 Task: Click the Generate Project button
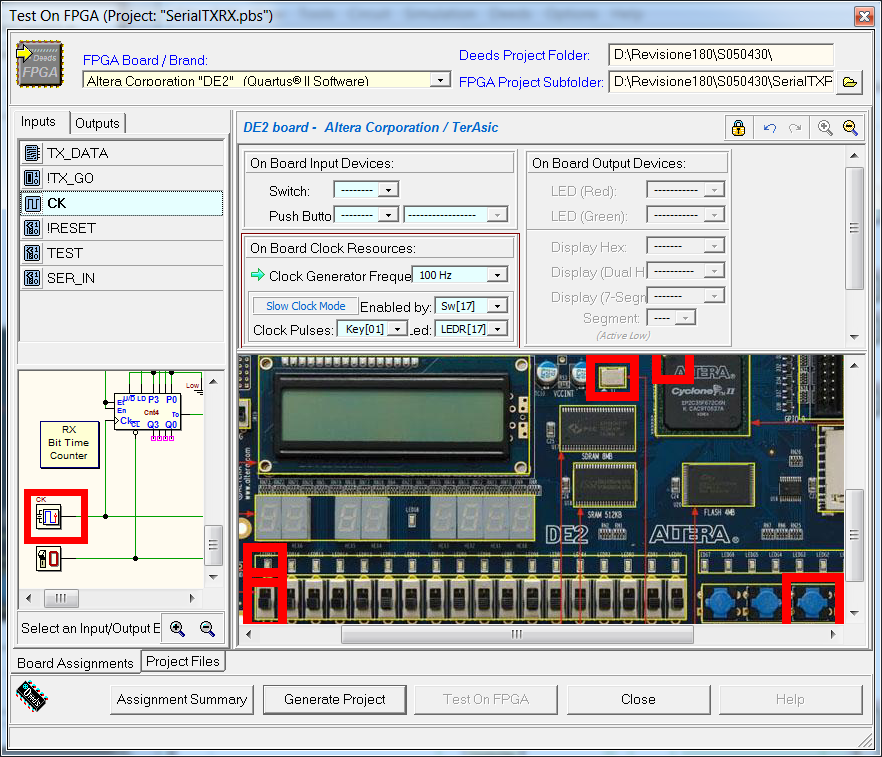point(335,699)
